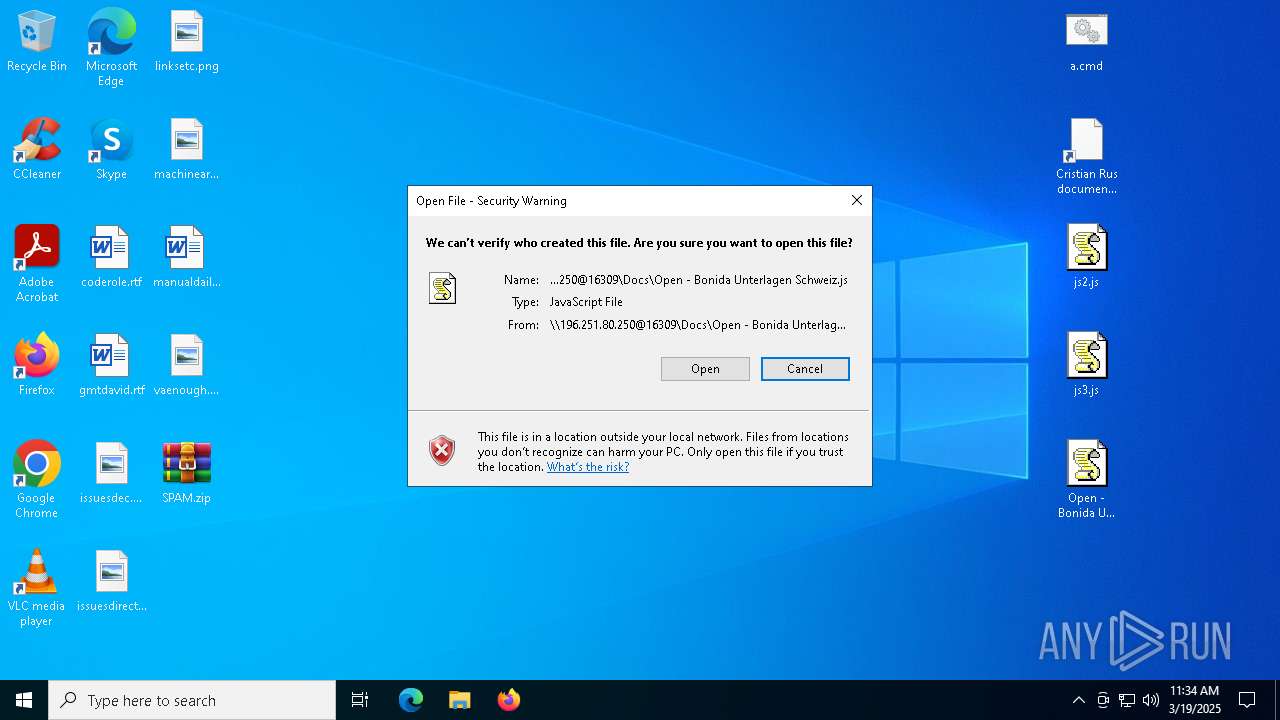
Task: Follow the "What's the risk?" link
Action: [x=588, y=467]
